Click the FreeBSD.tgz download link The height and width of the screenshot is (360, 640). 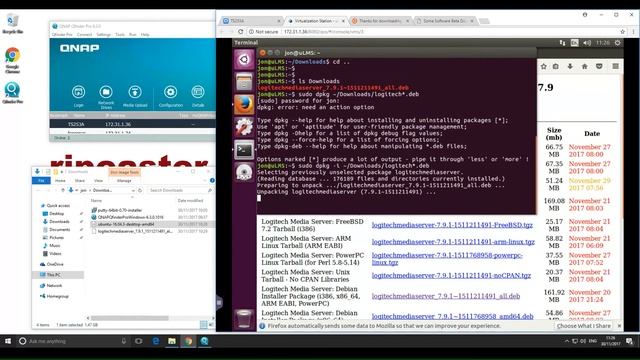click(452, 225)
